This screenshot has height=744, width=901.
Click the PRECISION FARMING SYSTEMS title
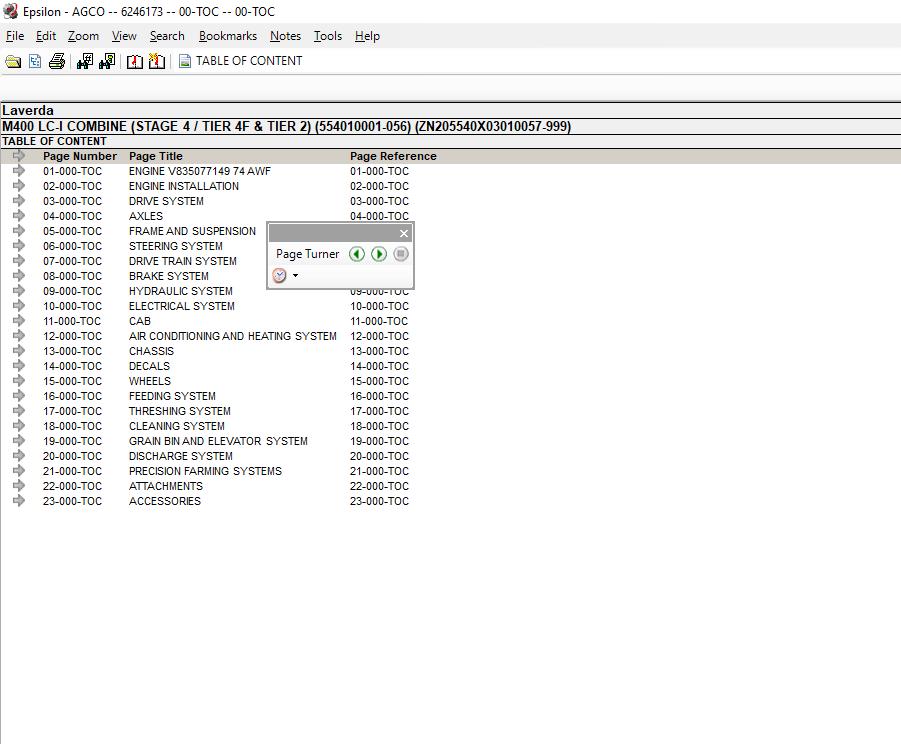tap(205, 471)
